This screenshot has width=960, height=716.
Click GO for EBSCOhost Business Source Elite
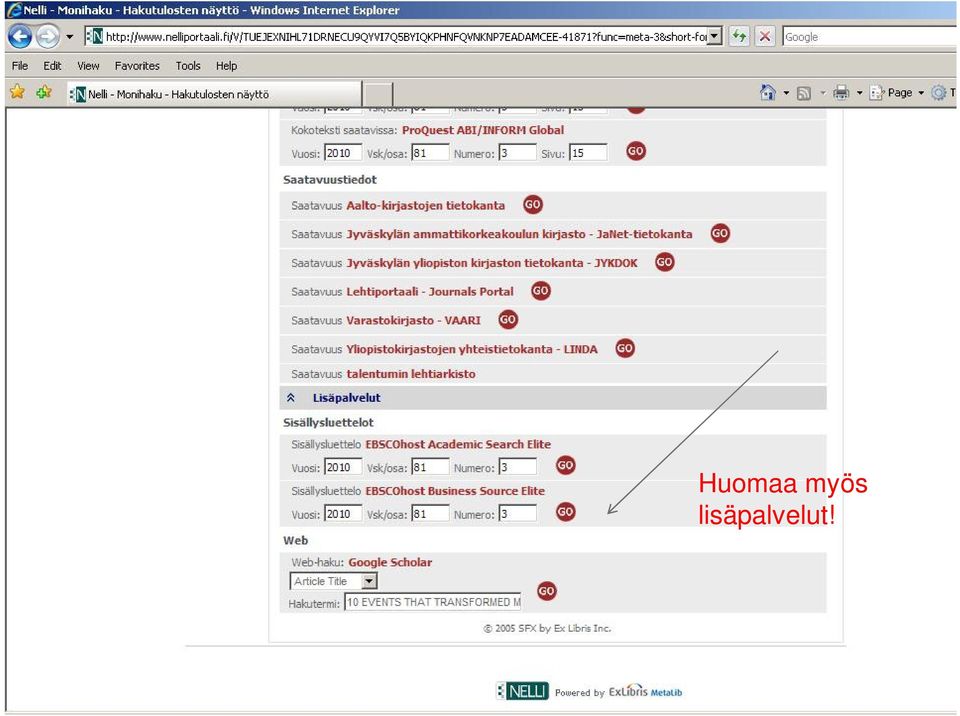[566, 511]
